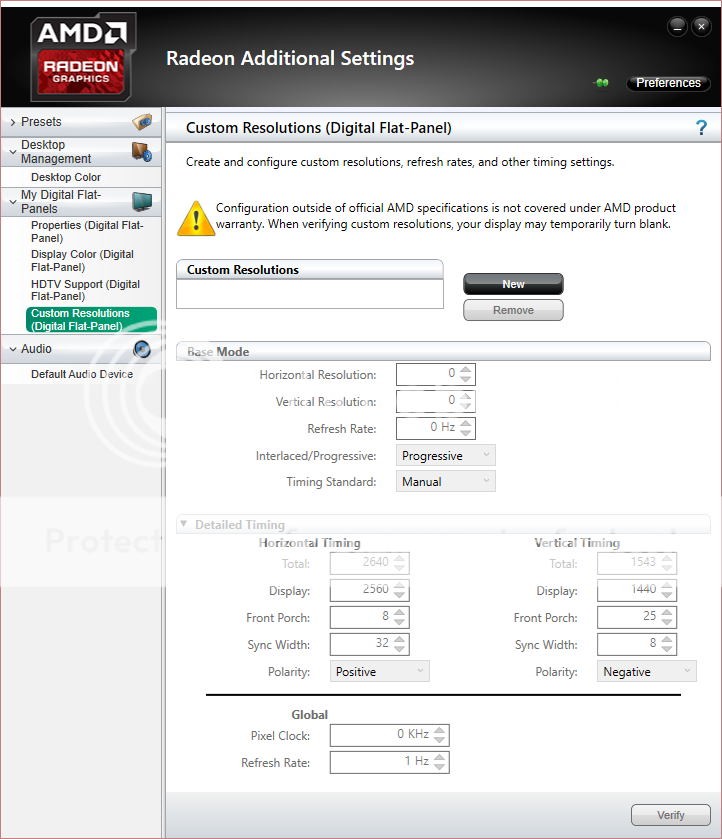722x839 pixels.
Task: Select Desktop Color in the sidebar
Action: pos(66,177)
